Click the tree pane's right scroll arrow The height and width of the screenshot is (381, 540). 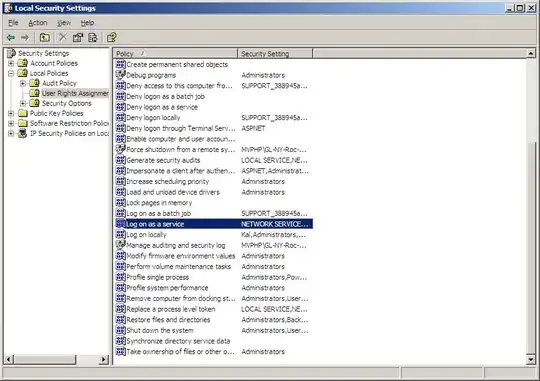coord(103,360)
